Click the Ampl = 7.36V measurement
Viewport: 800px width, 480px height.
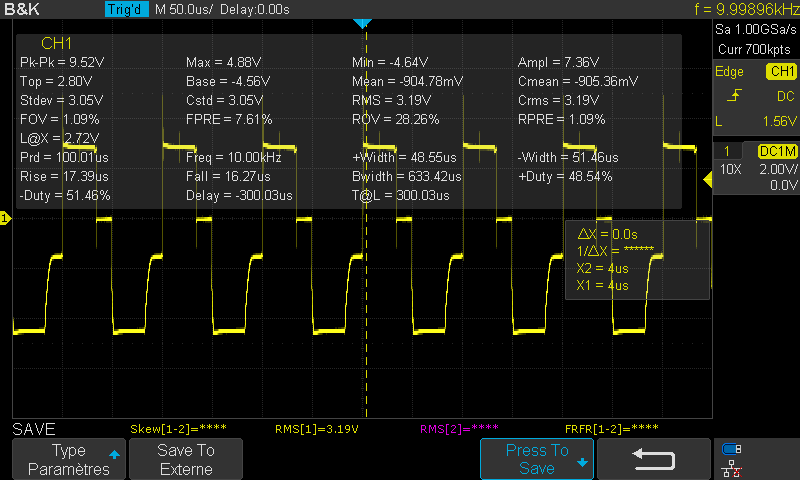(x=558, y=62)
